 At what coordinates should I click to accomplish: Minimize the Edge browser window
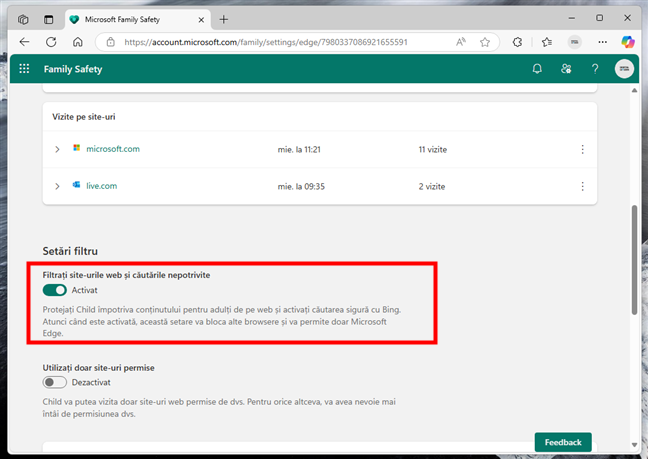tap(572, 18)
